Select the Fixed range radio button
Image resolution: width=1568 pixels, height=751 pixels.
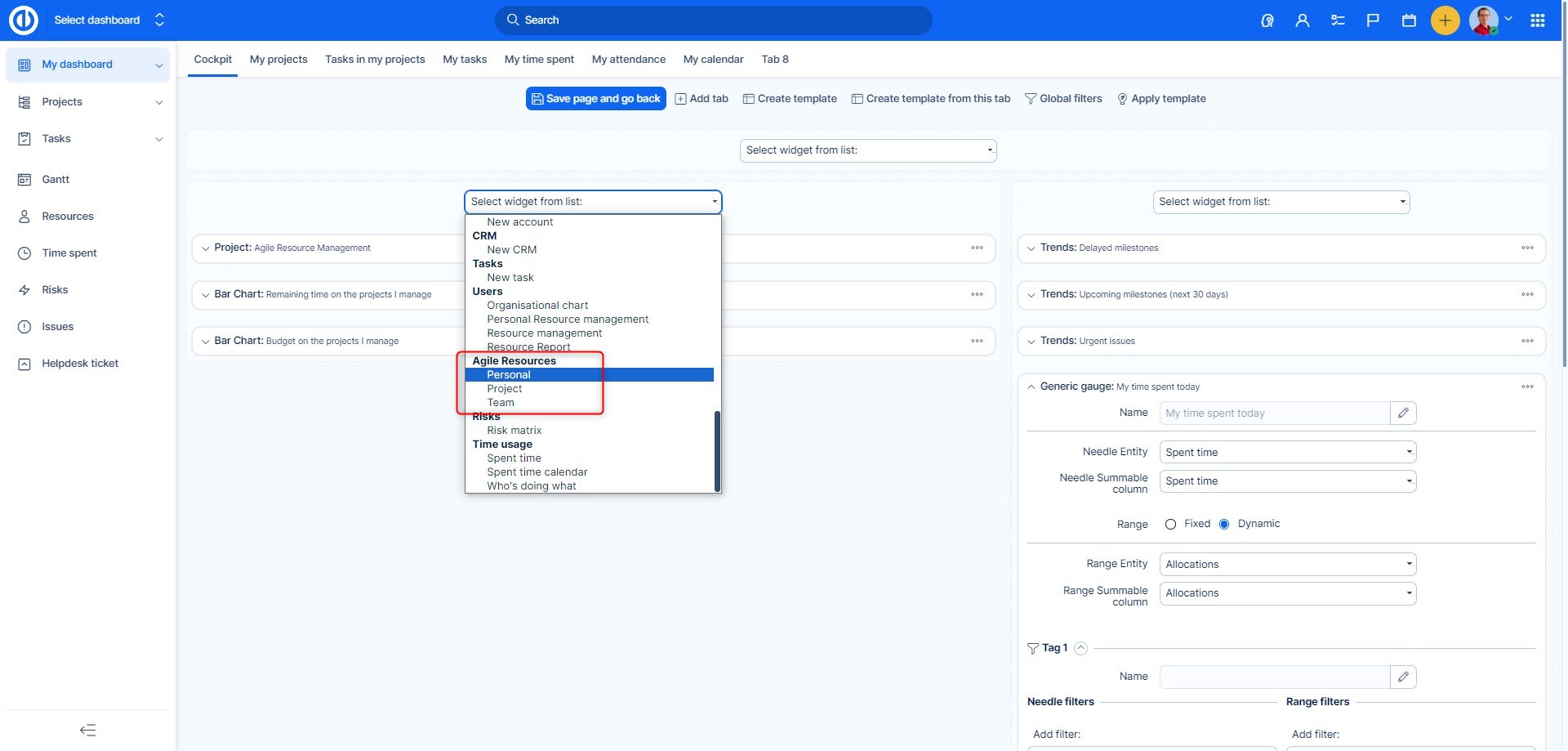tap(1170, 525)
